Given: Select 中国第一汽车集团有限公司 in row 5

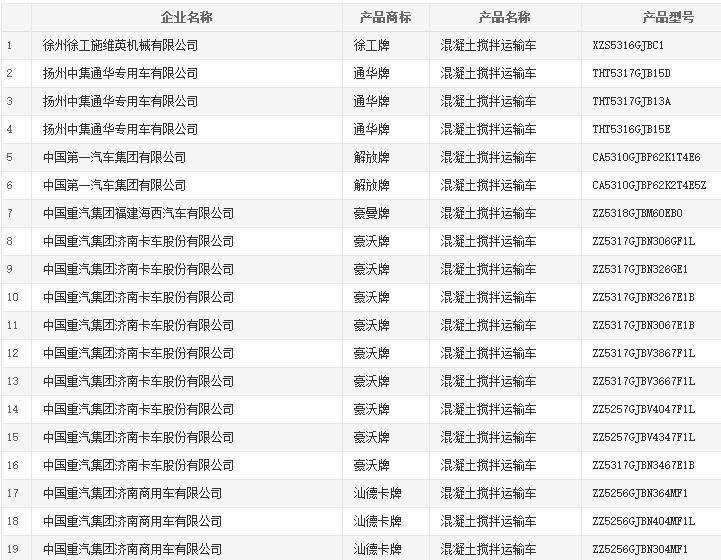Looking at the screenshot, I should [x=114, y=157].
